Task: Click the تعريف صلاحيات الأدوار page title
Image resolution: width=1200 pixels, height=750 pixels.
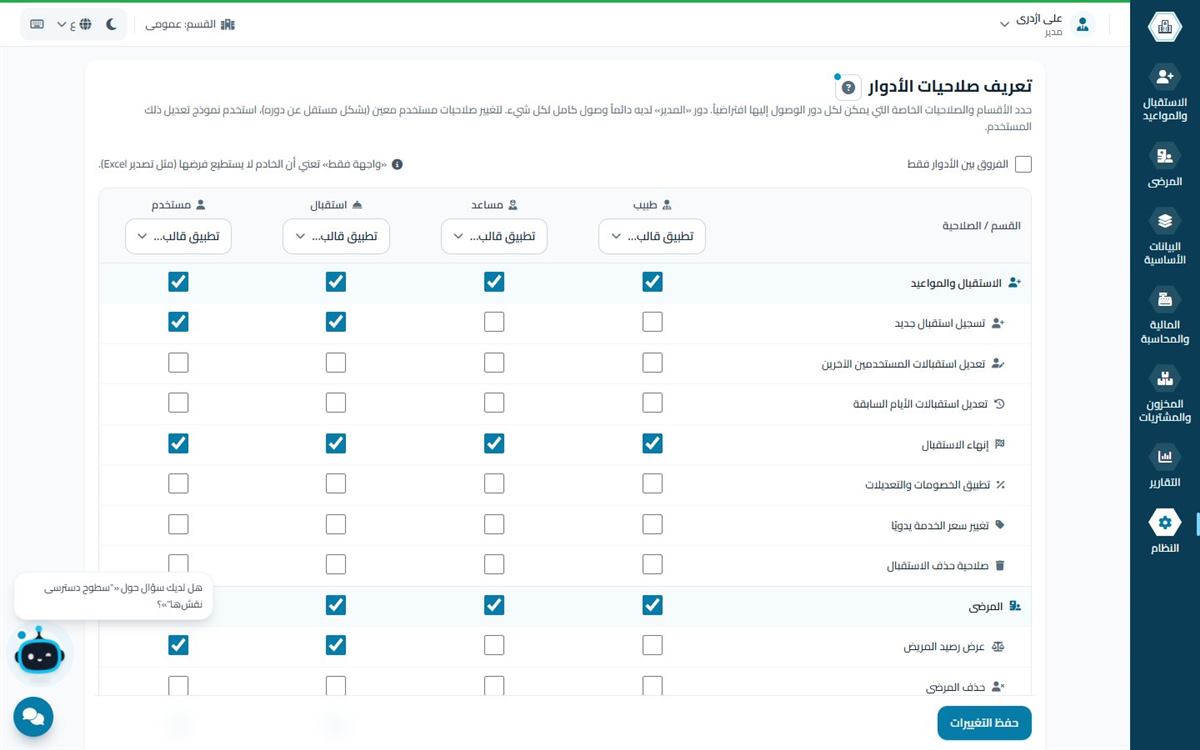Action: 949,87
